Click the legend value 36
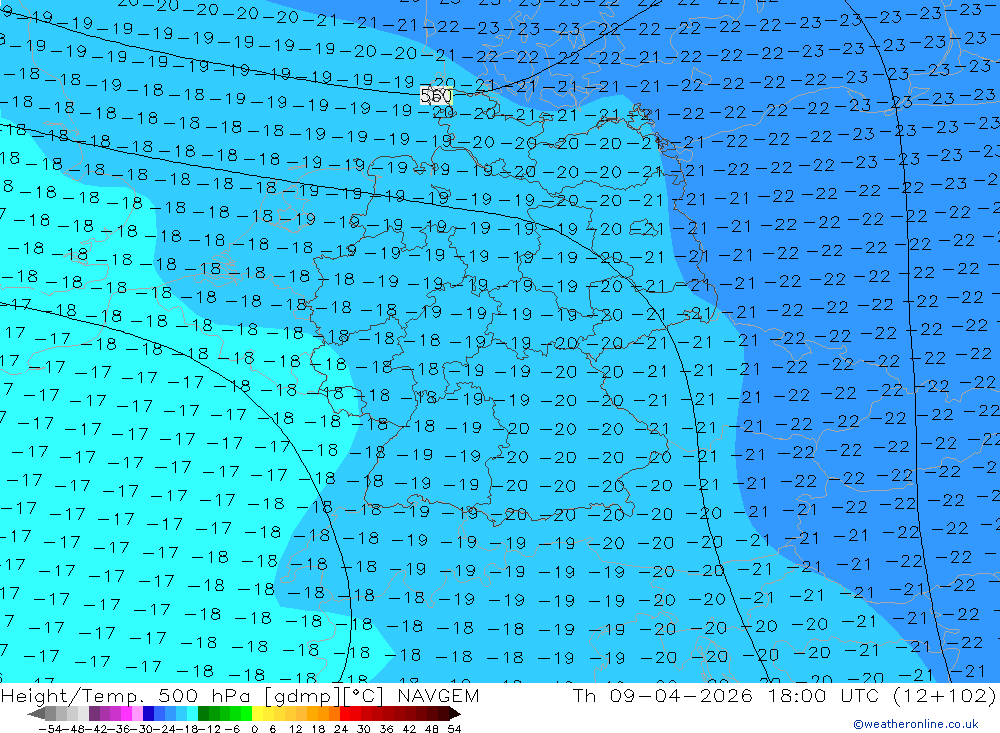 (386, 729)
